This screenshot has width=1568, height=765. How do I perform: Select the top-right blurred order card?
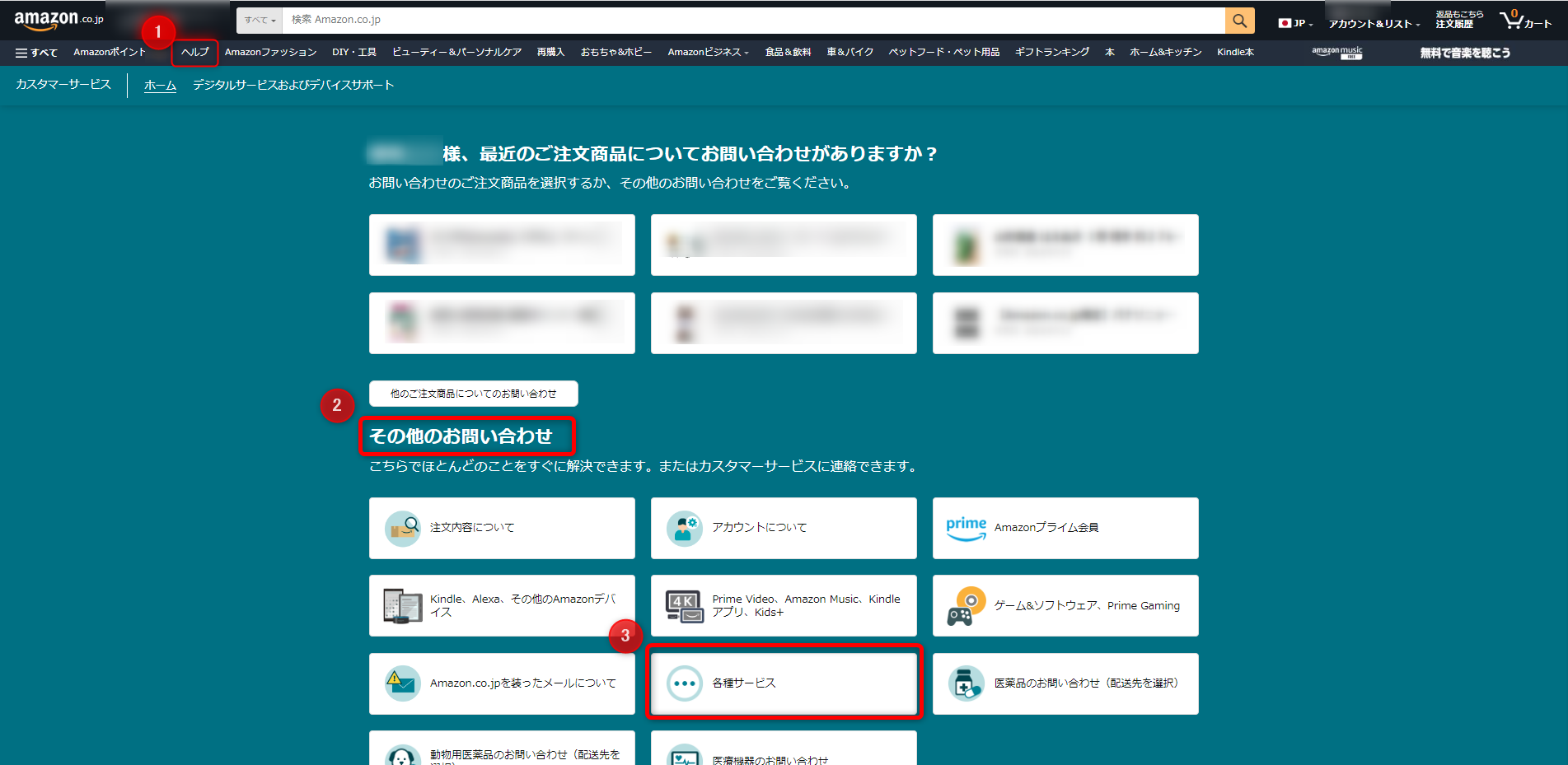[x=1065, y=245]
